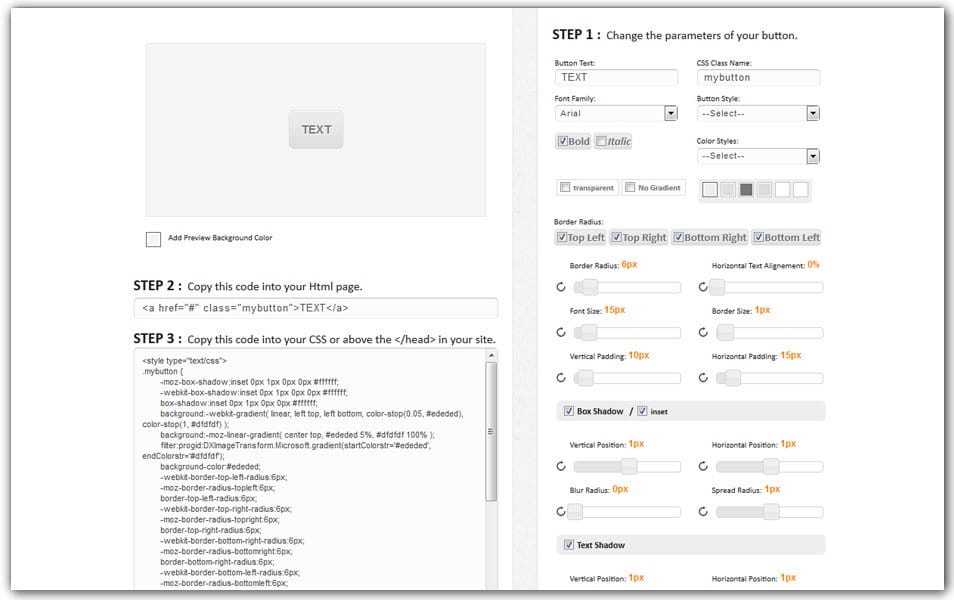Viewport: 954px width, 600px height.
Task: Open the Font Family dropdown
Action: click(670, 113)
